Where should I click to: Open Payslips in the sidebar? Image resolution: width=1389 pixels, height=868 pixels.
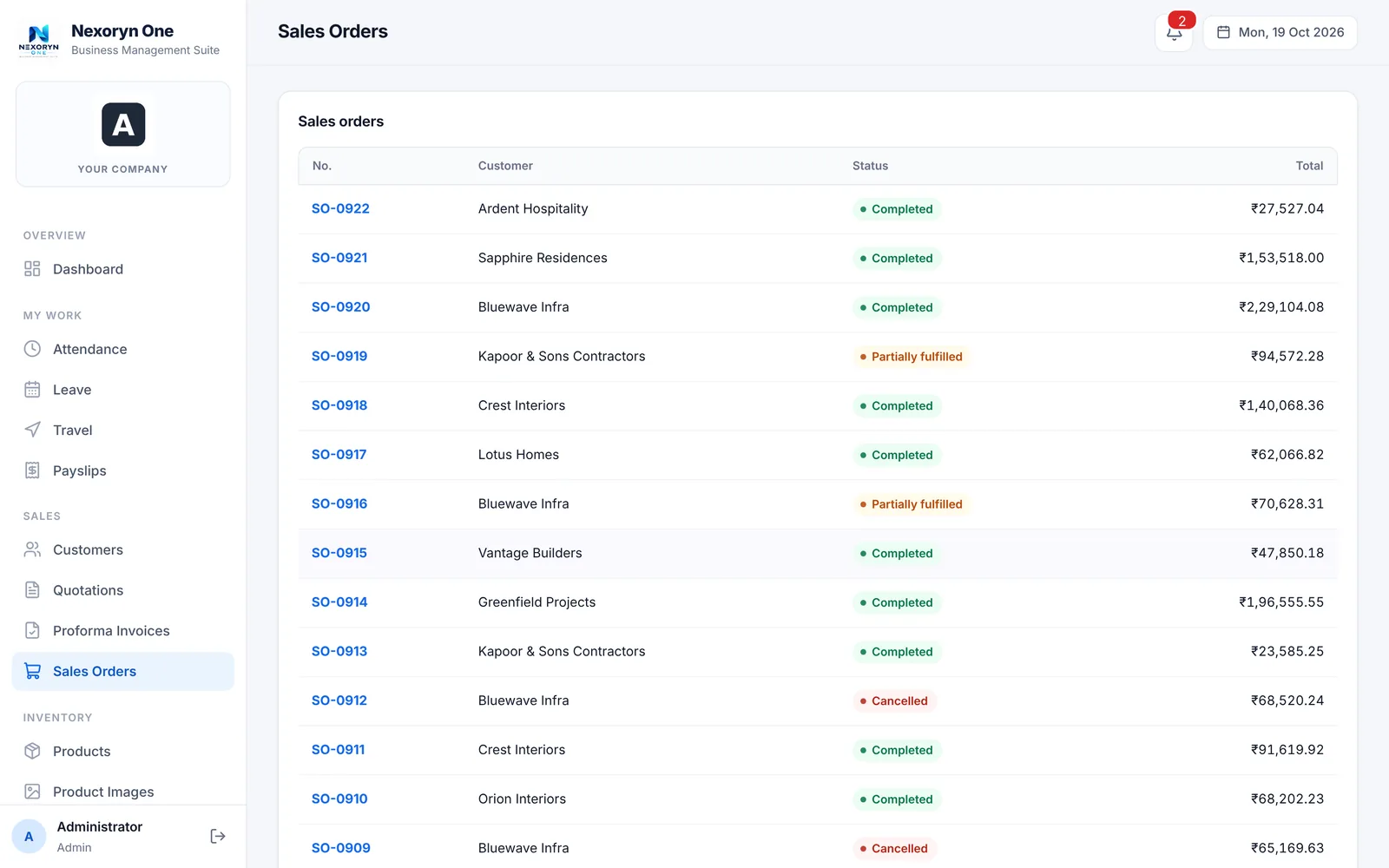tap(123, 470)
